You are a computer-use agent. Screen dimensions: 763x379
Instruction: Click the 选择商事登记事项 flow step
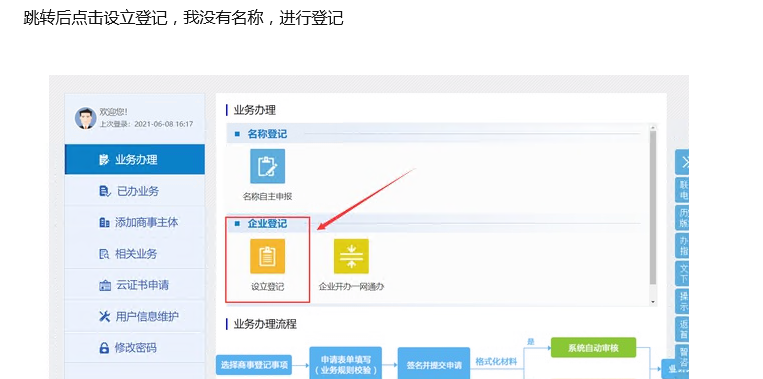254,364
